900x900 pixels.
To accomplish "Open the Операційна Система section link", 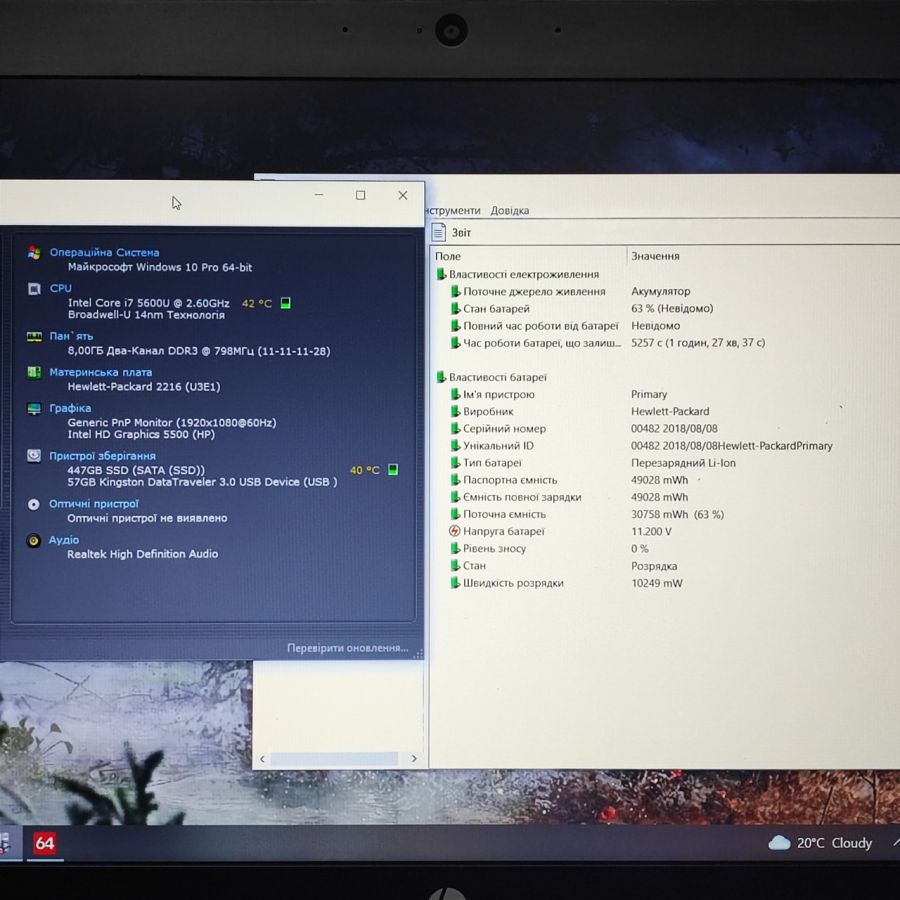I will [x=104, y=253].
